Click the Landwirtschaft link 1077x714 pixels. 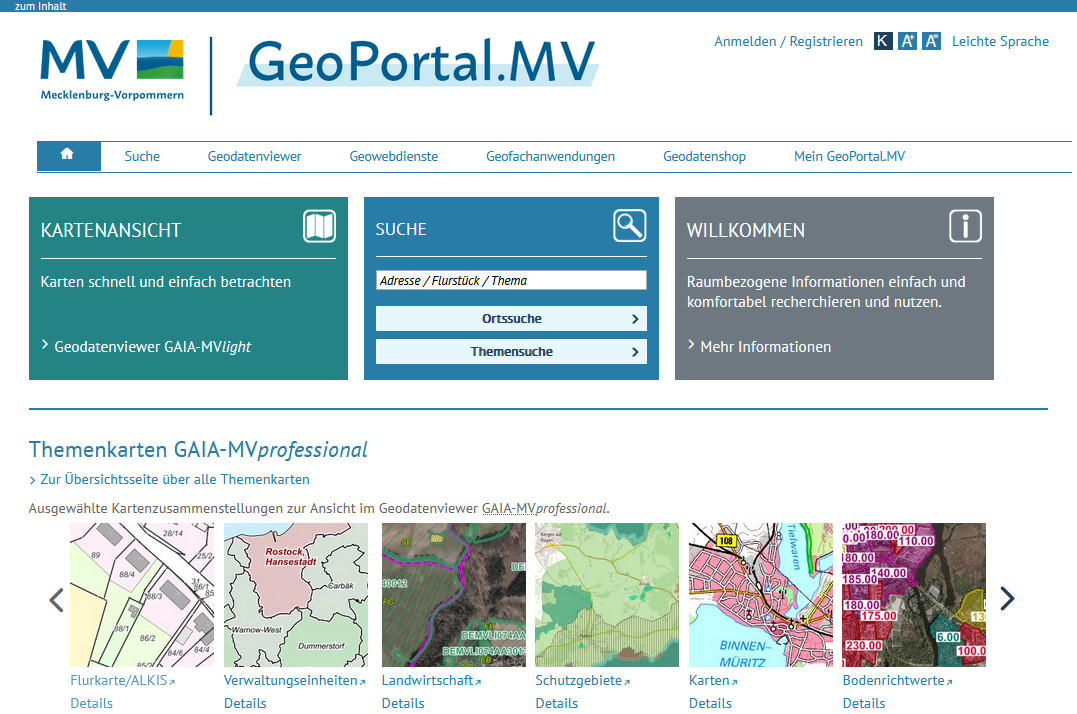click(x=431, y=680)
